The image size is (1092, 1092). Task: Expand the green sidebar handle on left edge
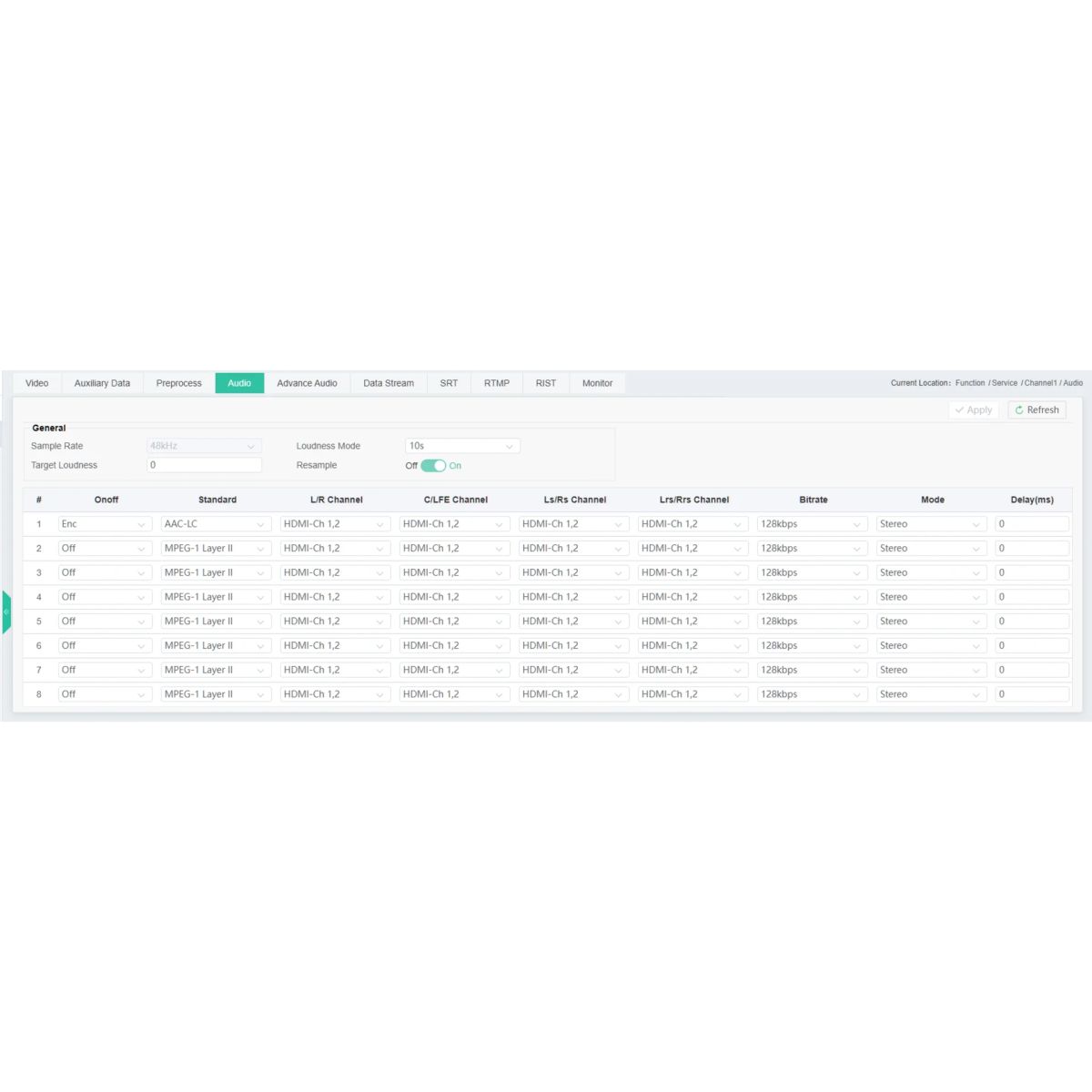5,612
